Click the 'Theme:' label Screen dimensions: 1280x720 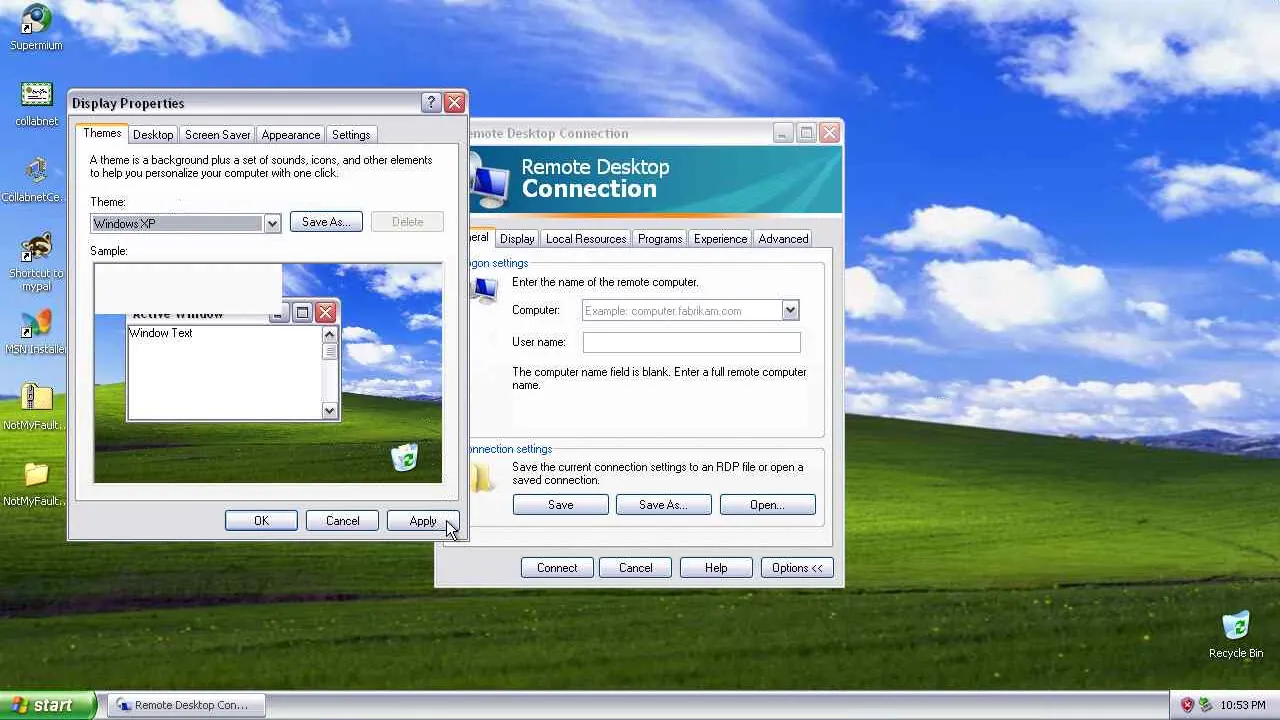108,202
